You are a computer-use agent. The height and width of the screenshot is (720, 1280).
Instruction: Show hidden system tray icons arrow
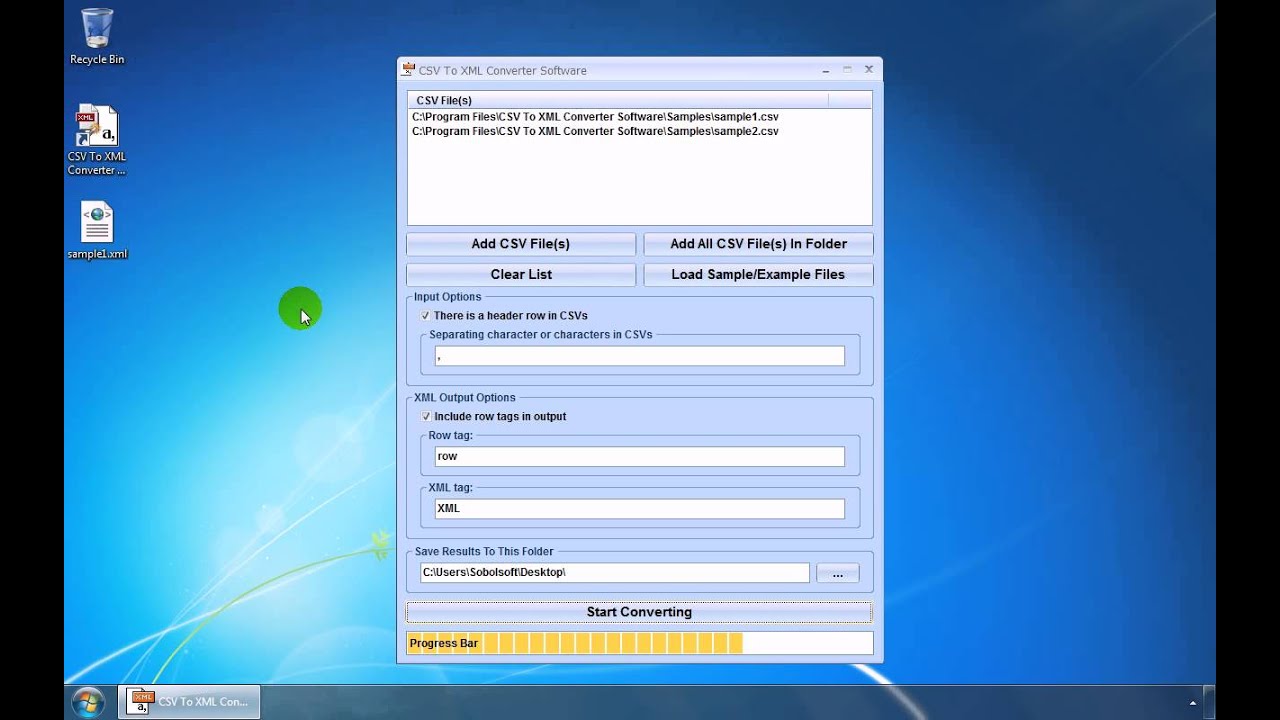[x=1192, y=703]
